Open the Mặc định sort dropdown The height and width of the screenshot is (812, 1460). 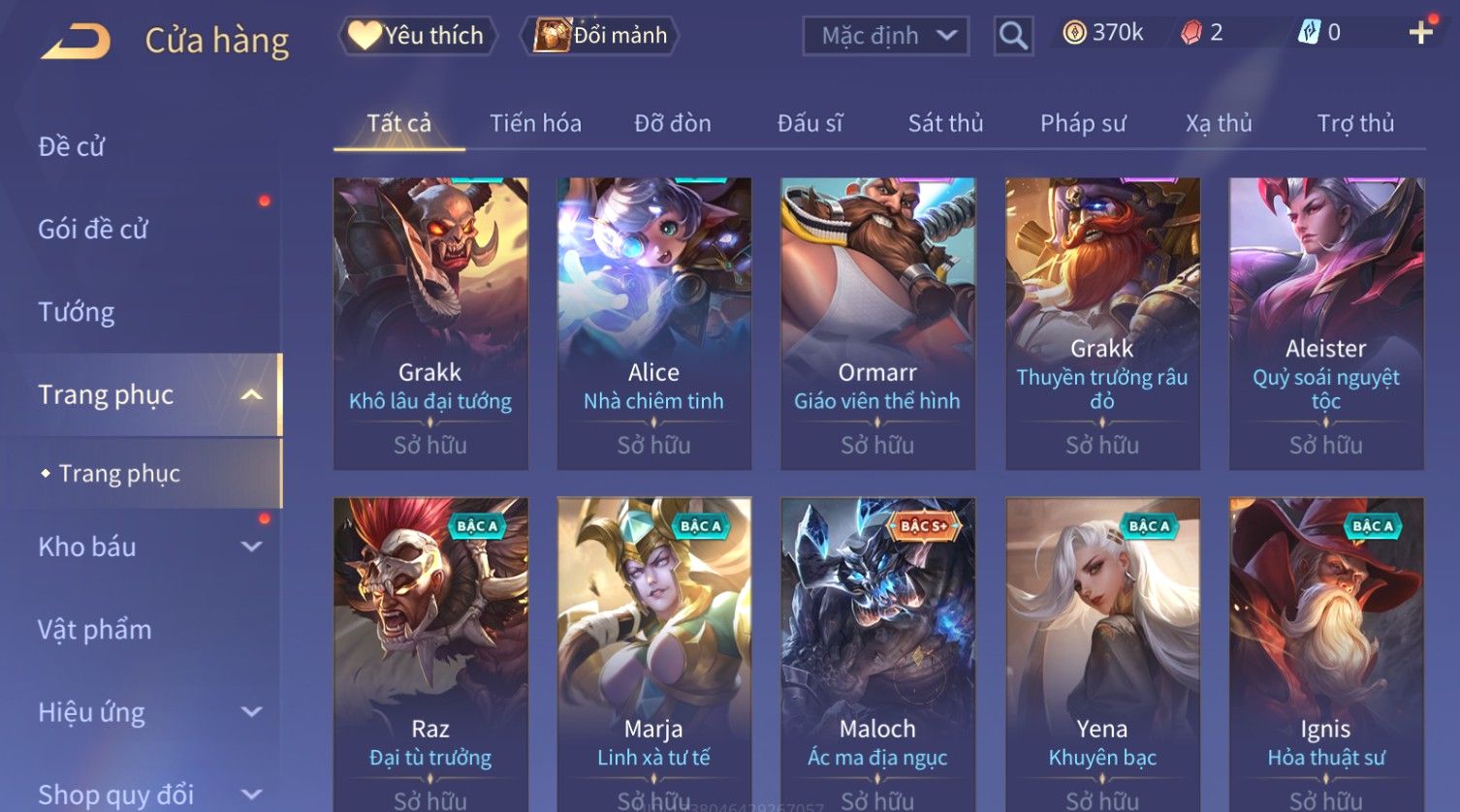pyautogui.click(x=886, y=36)
